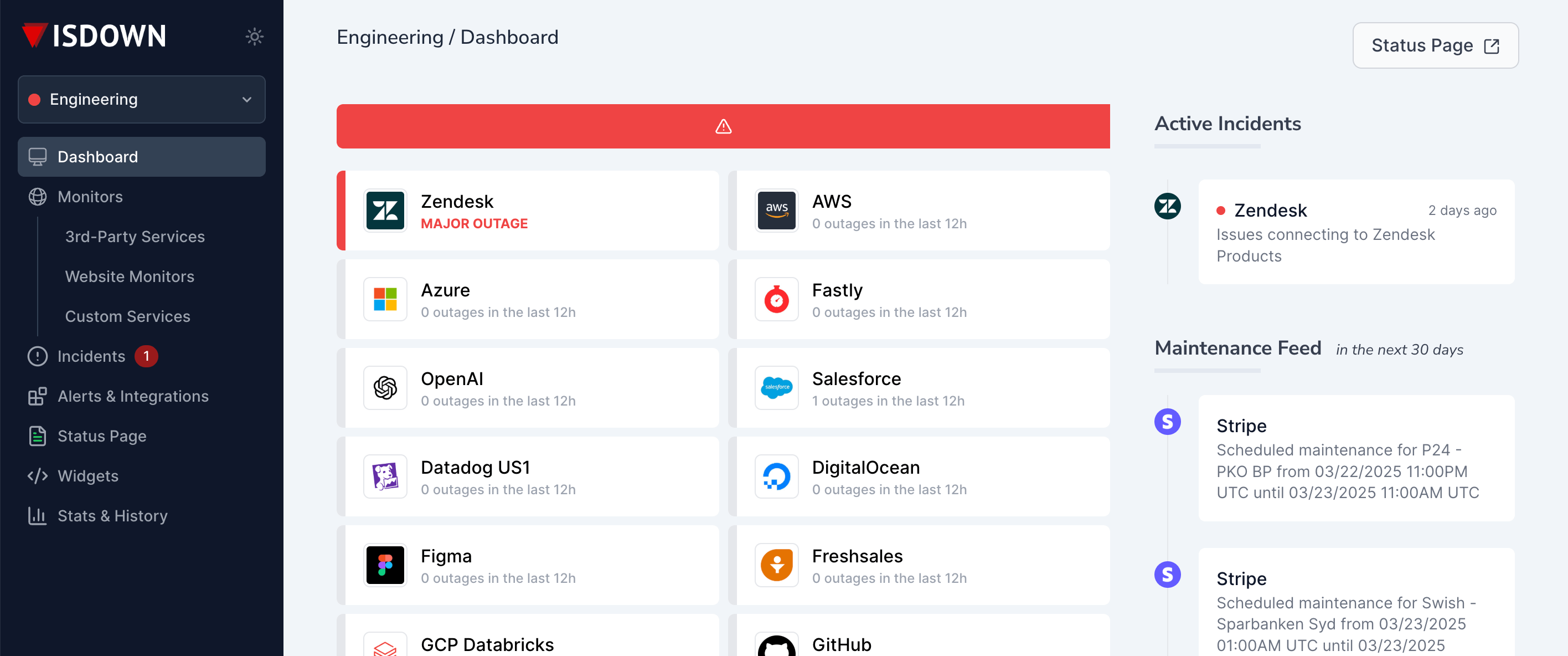The height and width of the screenshot is (656, 1568).
Task: Open the DigitalOcean service card
Action: pyautogui.click(x=919, y=477)
